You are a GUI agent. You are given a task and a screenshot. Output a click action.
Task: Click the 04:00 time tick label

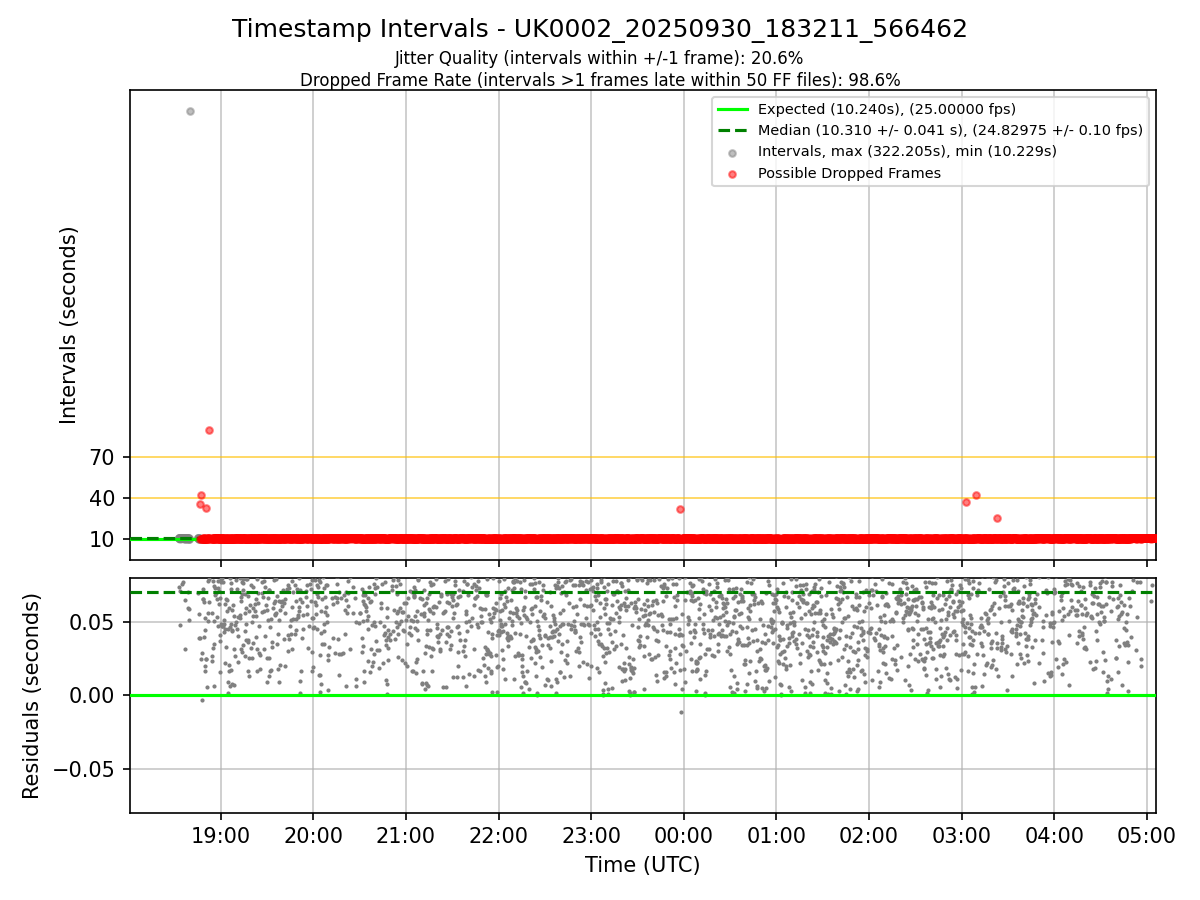[x=1053, y=834]
